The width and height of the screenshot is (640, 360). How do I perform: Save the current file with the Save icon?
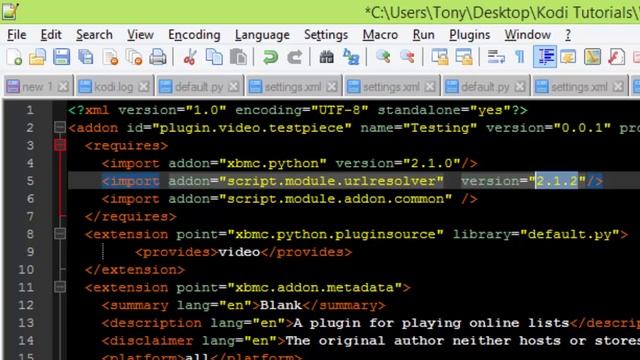(x=61, y=57)
